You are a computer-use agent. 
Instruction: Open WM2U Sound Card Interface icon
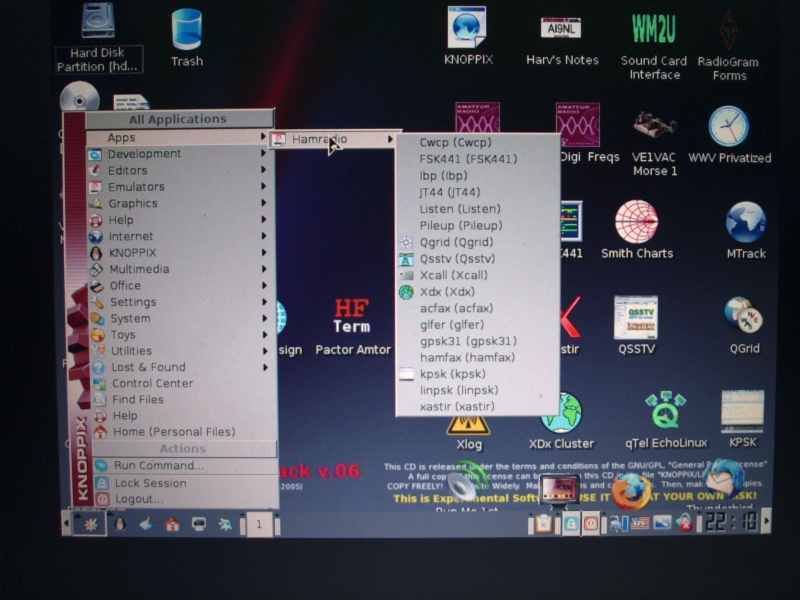coord(654,46)
